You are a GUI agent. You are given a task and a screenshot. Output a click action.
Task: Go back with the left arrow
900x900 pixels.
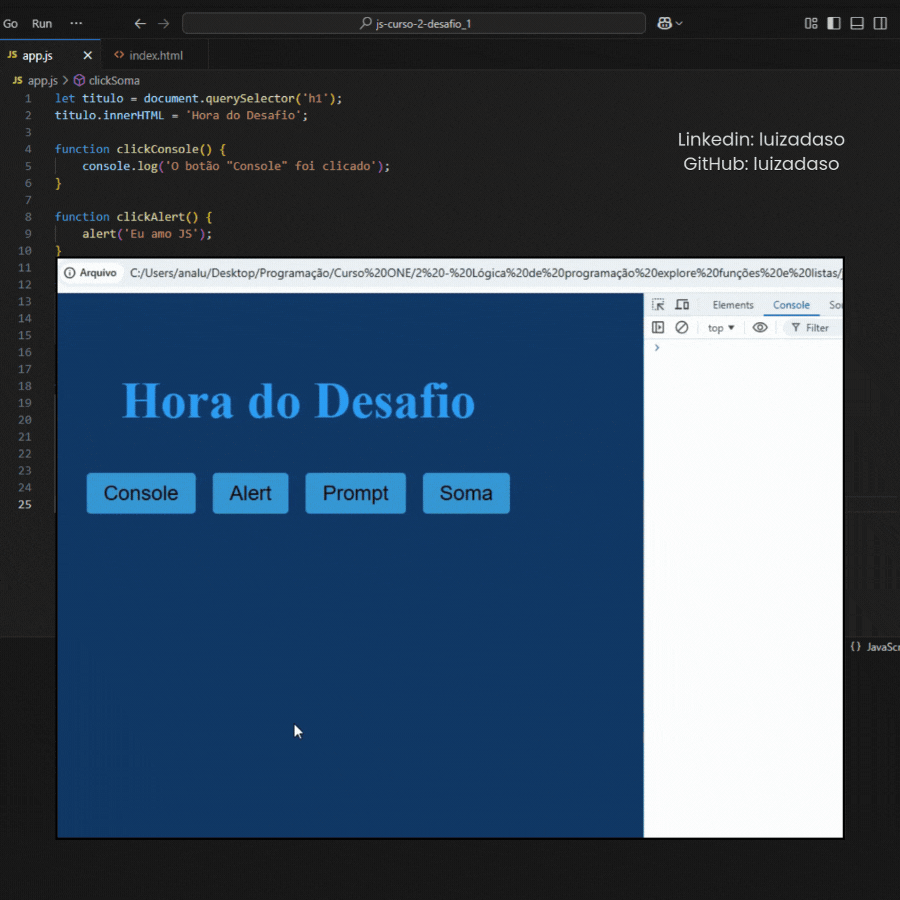(x=140, y=24)
